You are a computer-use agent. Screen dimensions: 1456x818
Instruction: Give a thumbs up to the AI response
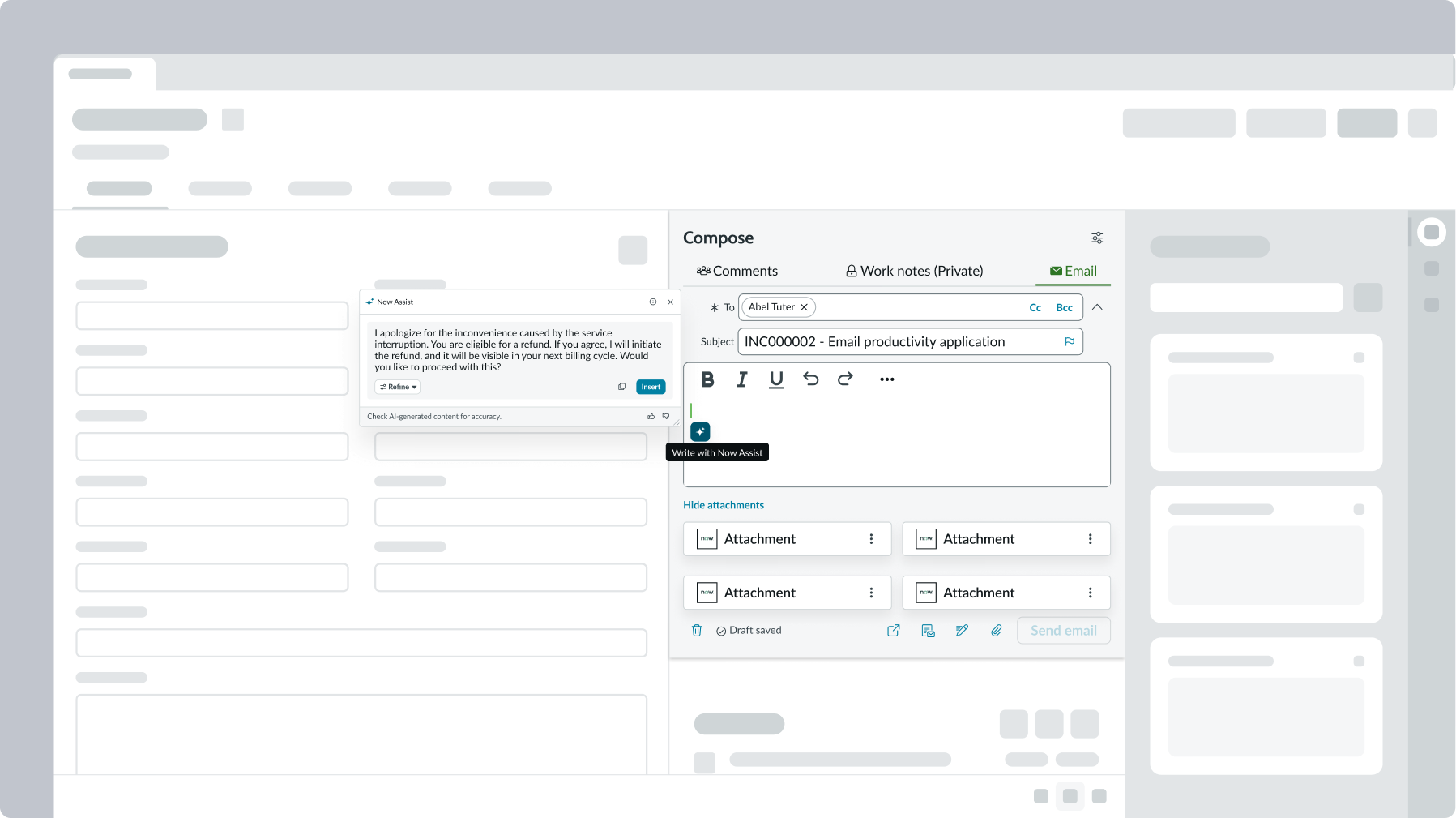point(650,416)
